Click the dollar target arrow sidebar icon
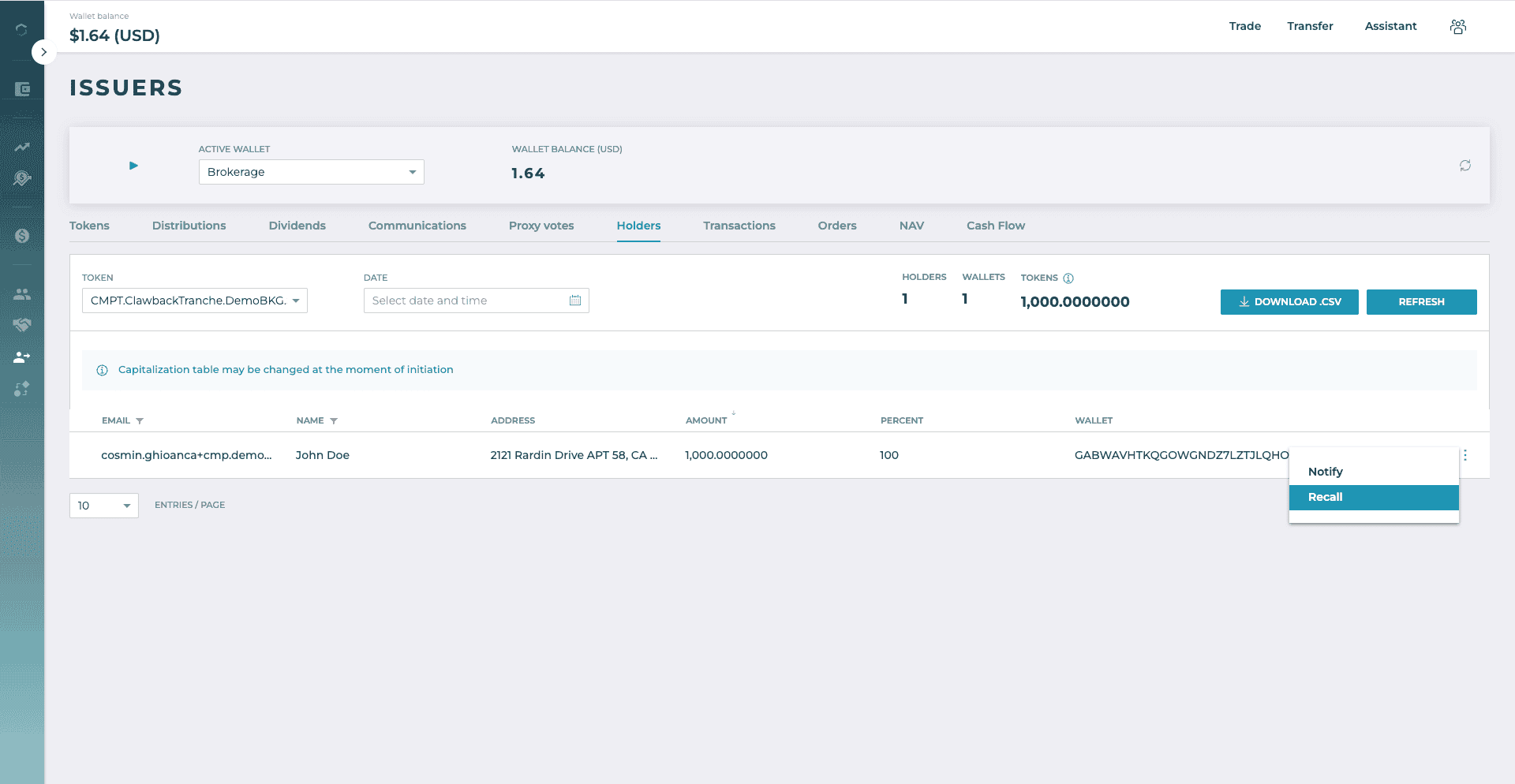1515x784 pixels. tap(22, 179)
